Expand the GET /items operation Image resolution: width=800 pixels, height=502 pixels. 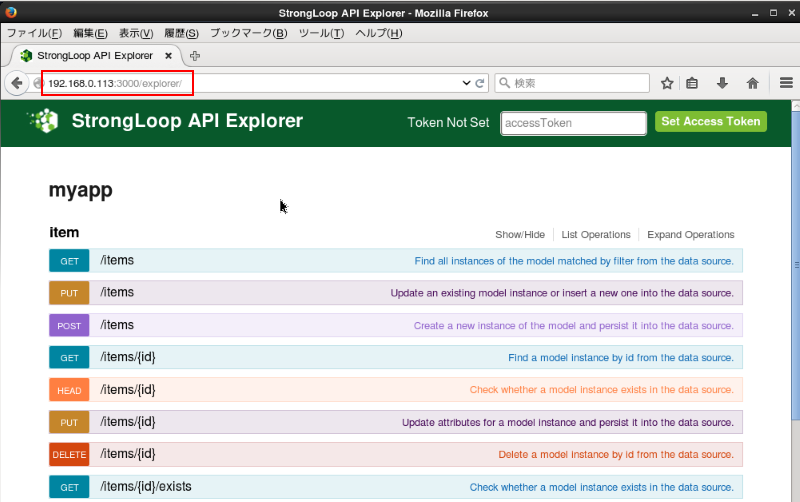(116, 261)
